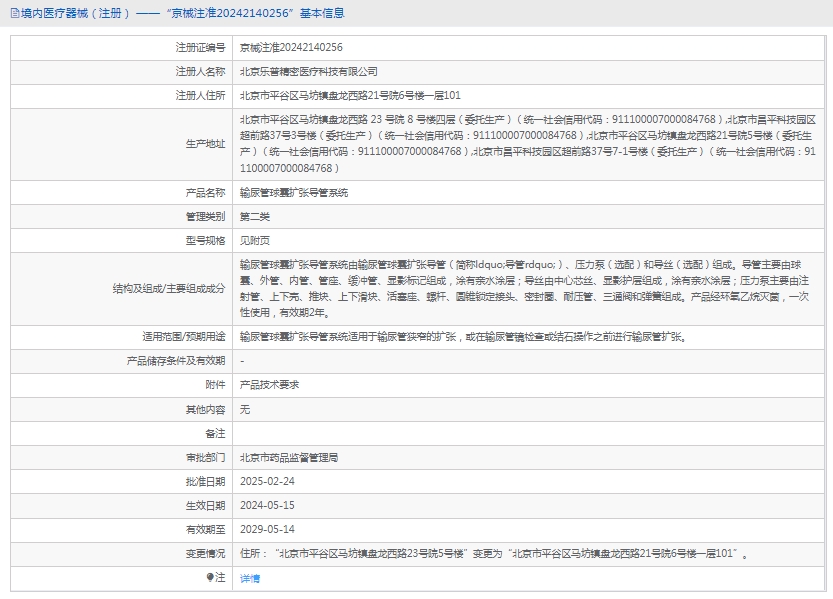
Task: Select registration number 京械注准20242140256 in table
Action: pyautogui.click(x=291, y=47)
